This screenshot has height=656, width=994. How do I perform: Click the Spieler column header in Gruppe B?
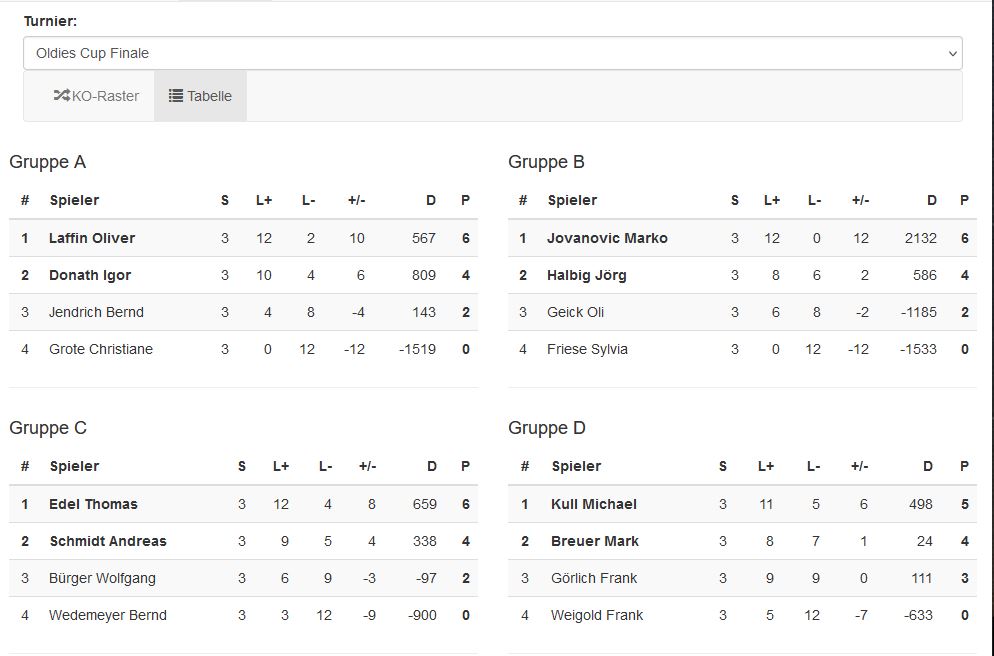[x=572, y=200]
